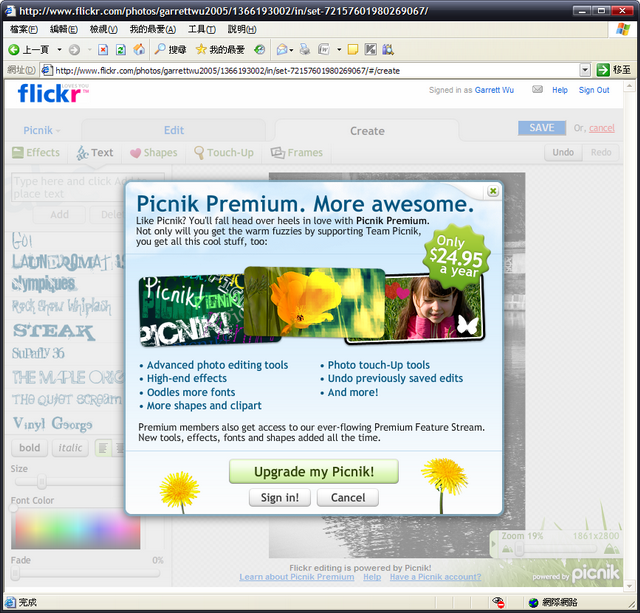640x613 pixels.
Task: Open the 檔案(F) menu
Action: point(24,29)
